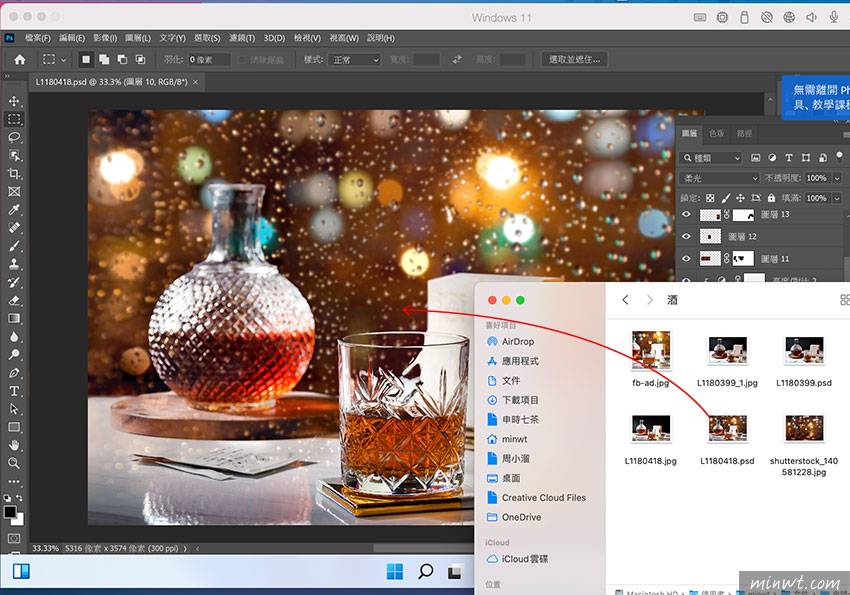This screenshot has height=595, width=850.
Task: Switch to the 色版 panel tab
Action: click(x=717, y=133)
